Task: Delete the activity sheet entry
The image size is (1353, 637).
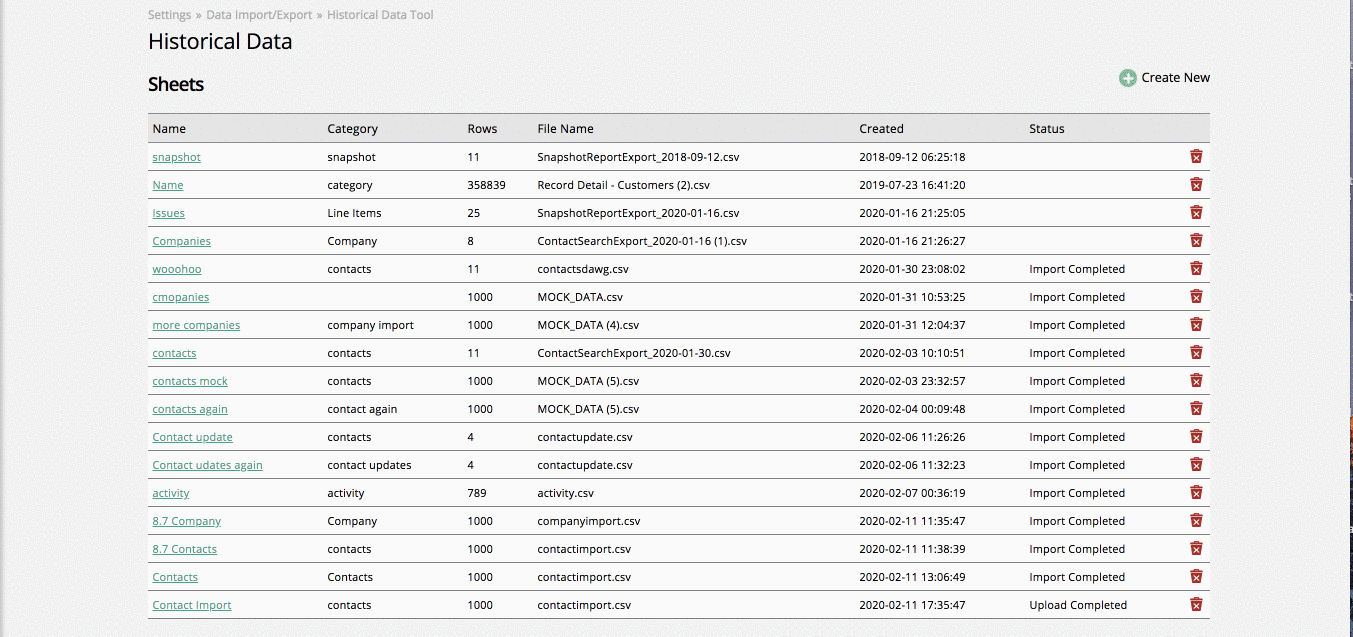Action: pyautogui.click(x=1196, y=493)
